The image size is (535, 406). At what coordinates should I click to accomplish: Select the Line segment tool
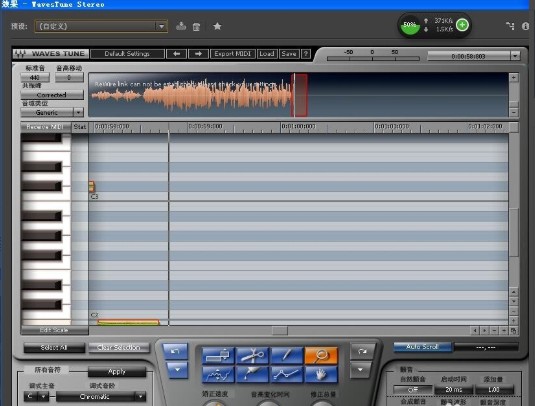pyautogui.click(x=287, y=375)
